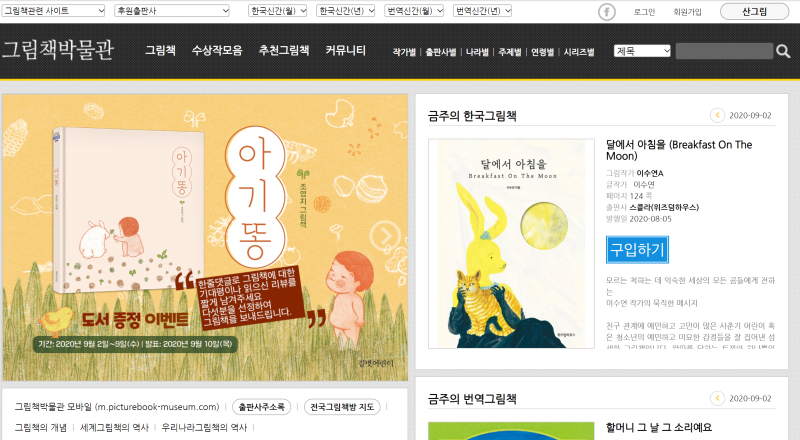
Task: Click the 회원가입 link
Action: 687,12
